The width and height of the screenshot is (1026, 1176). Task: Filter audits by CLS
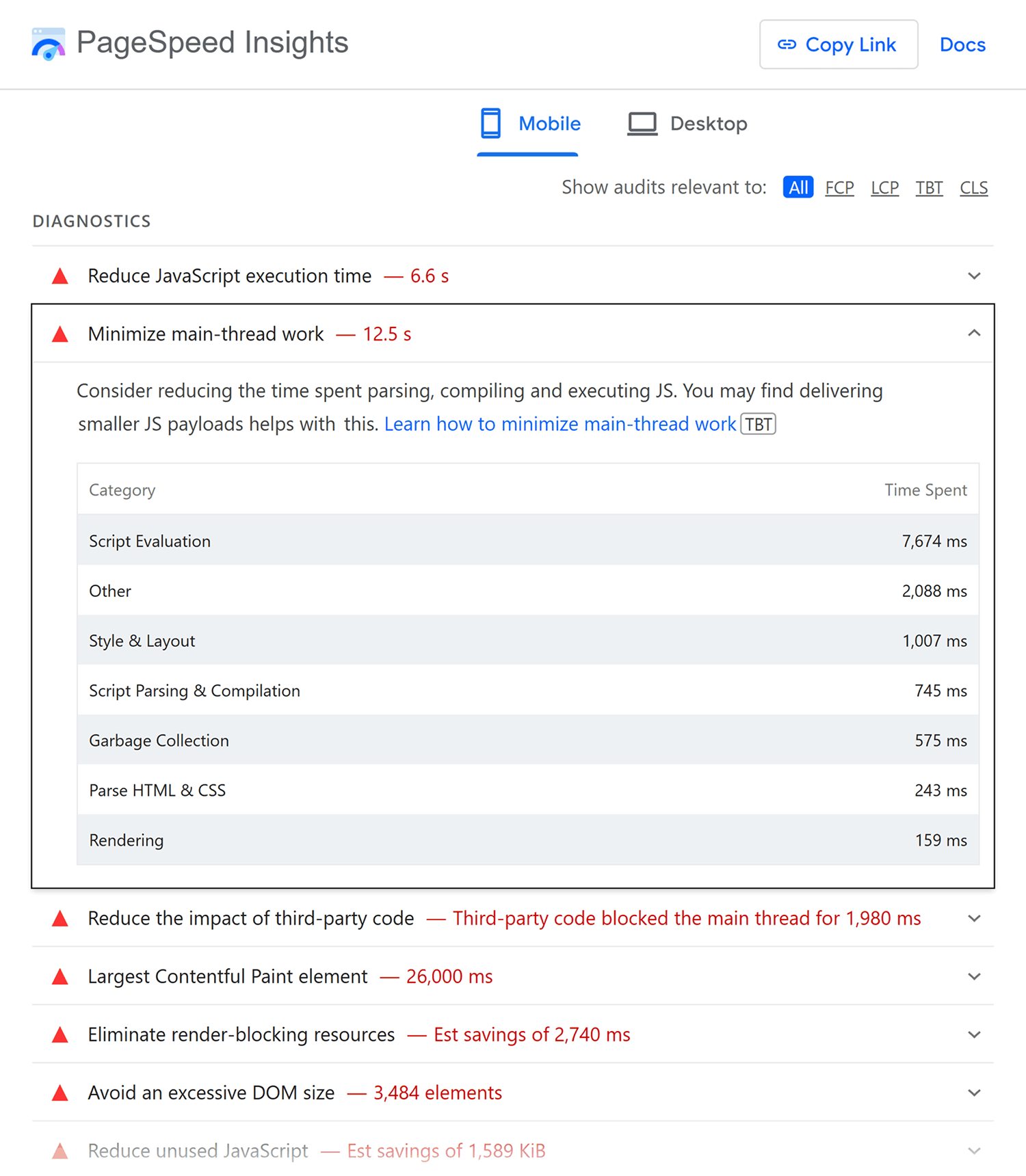(x=973, y=188)
